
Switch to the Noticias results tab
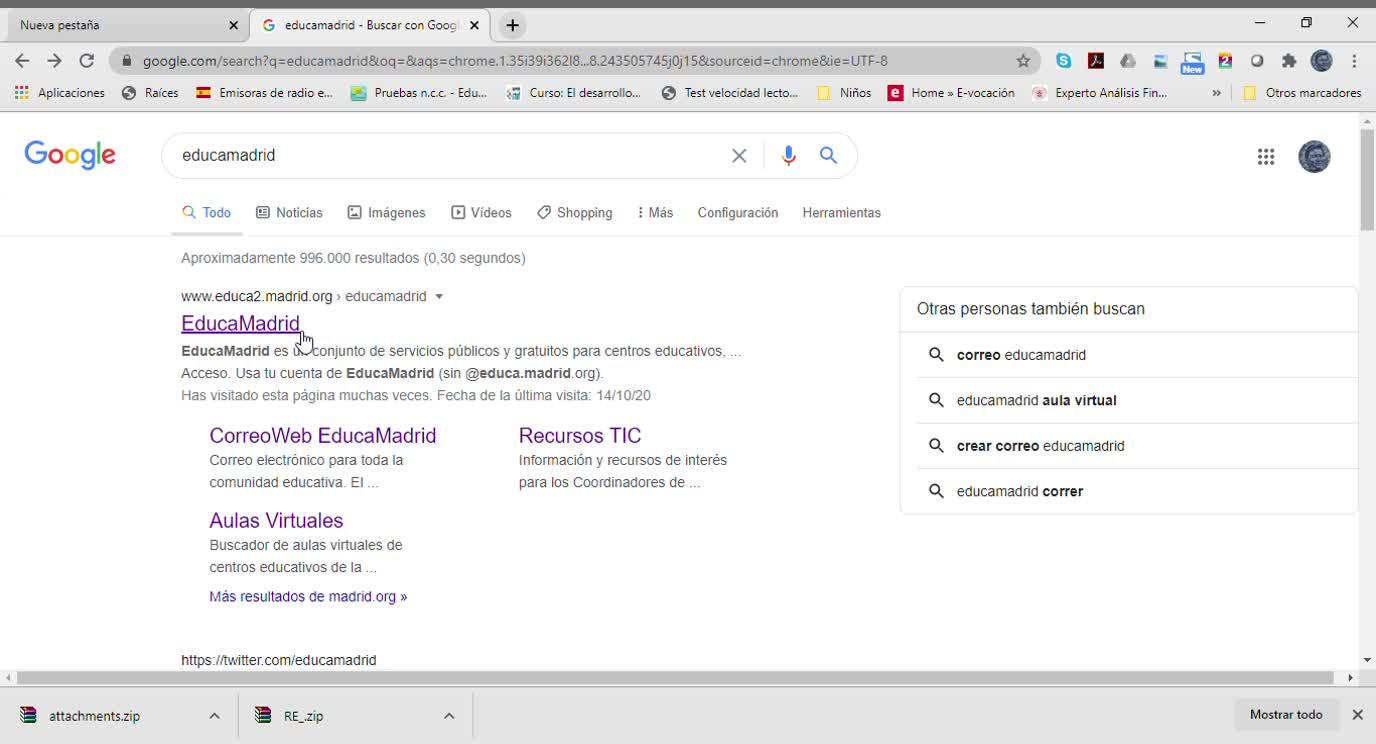tap(289, 213)
